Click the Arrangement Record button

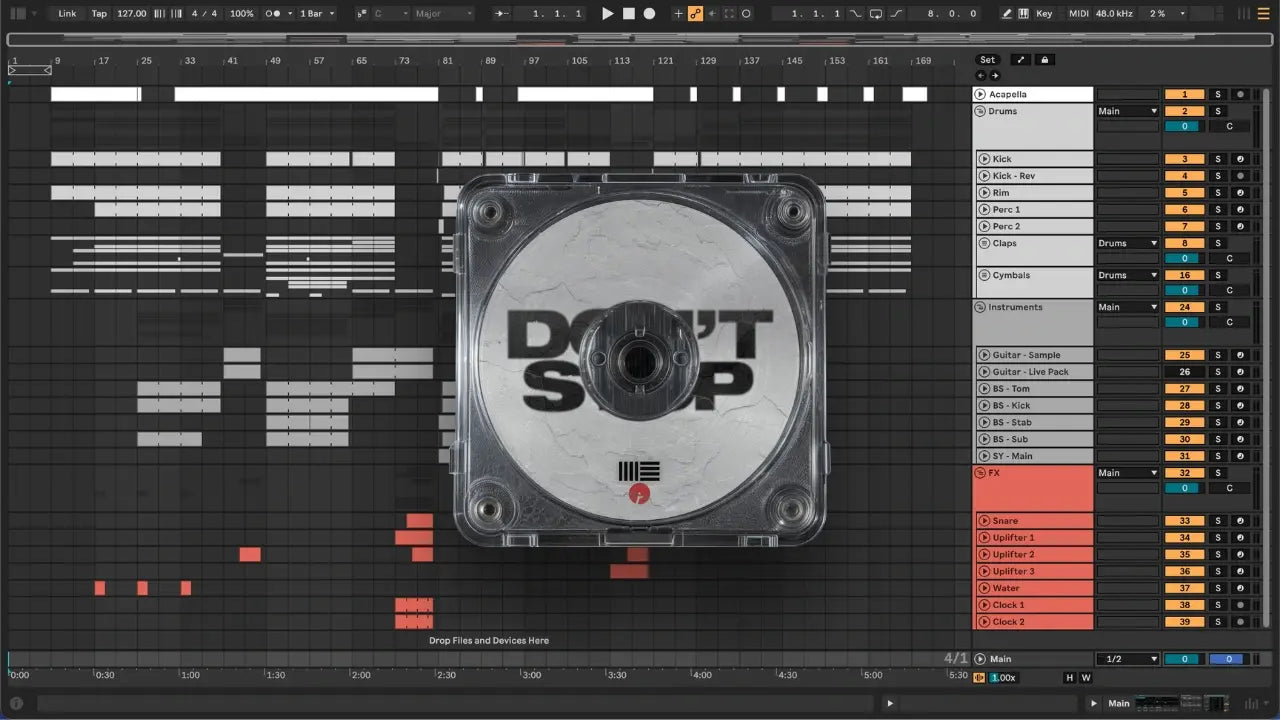tap(649, 14)
